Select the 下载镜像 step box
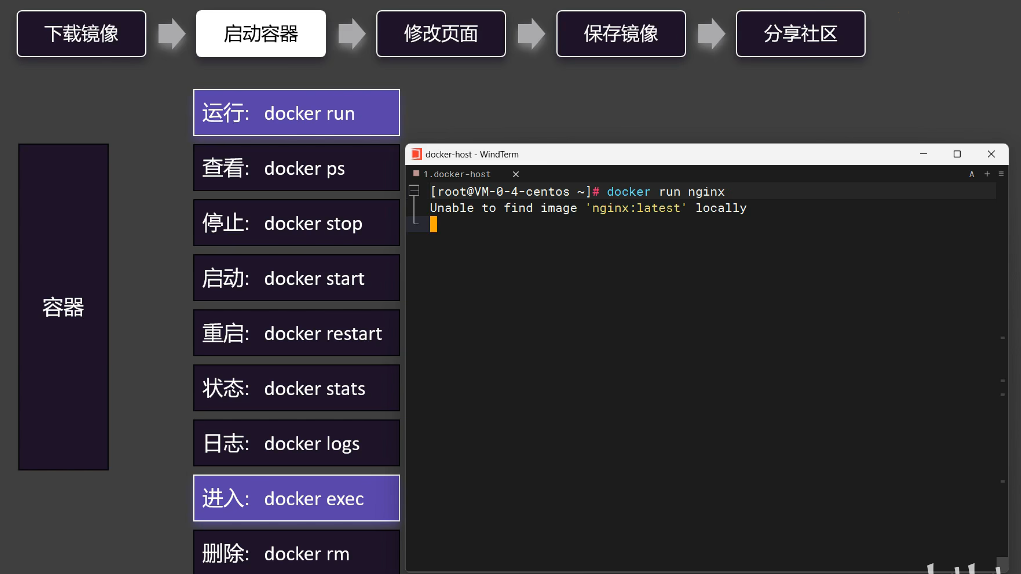Screen dimensions: 1021x574 tap(81, 33)
